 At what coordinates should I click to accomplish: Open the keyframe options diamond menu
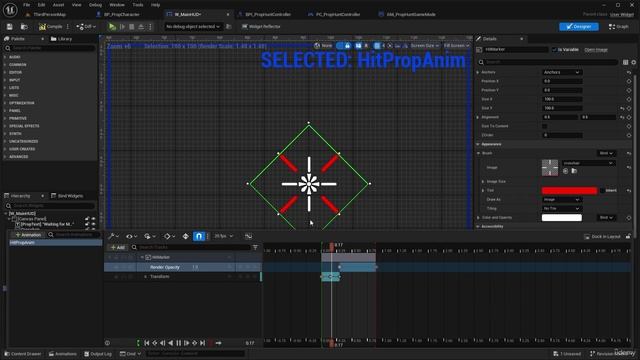click(169, 236)
